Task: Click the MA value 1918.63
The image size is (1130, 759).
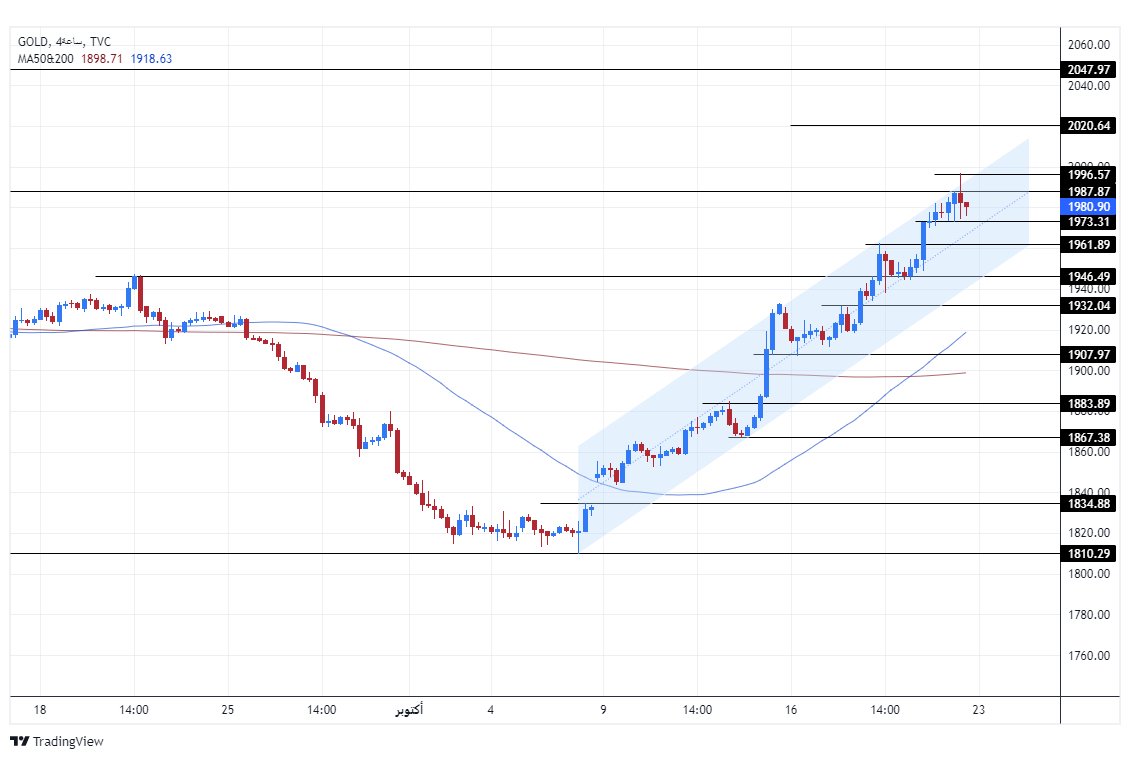Action: tap(151, 58)
